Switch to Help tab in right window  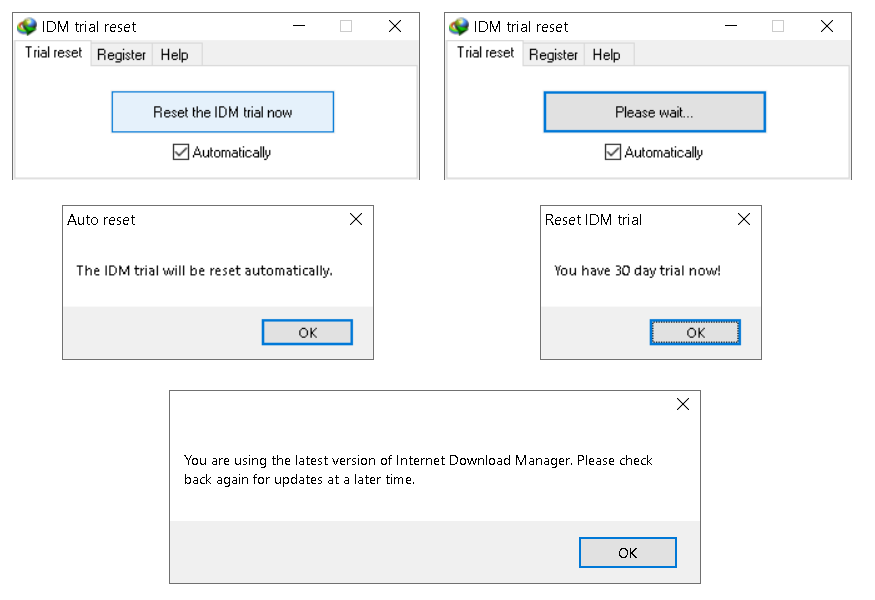point(606,55)
